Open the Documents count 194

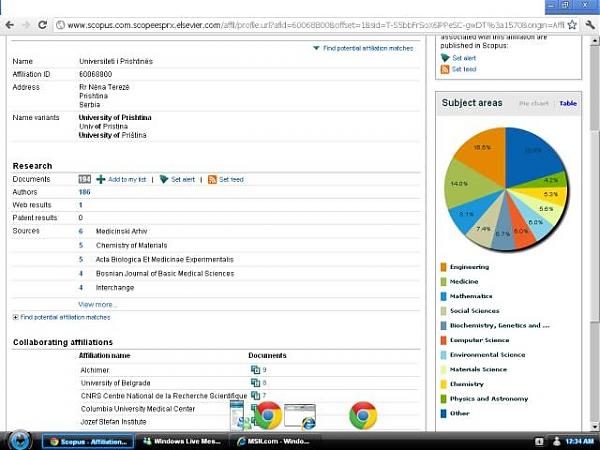[x=85, y=179]
